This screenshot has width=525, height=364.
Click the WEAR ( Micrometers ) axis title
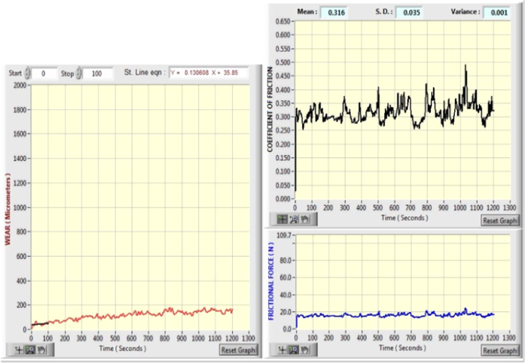(x=8, y=209)
